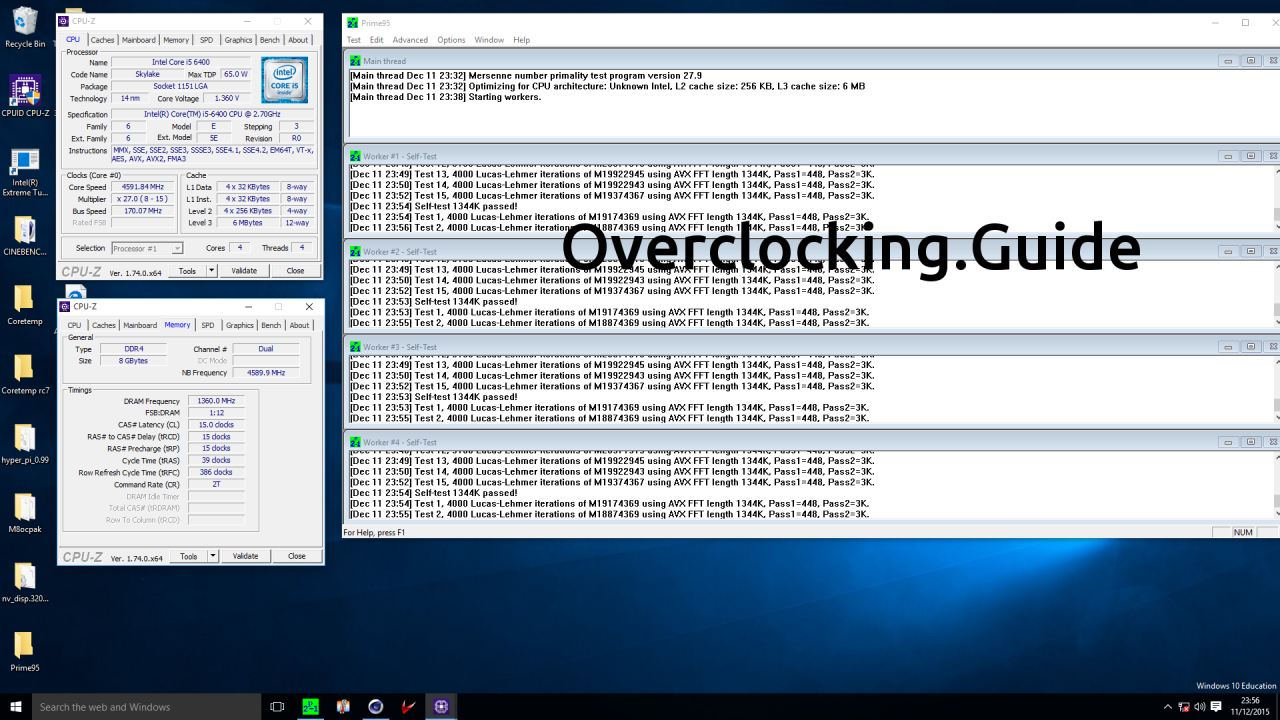Open the SPD tab in Memory CPU-Z window

pyautogui.click(x=208, y=325)
